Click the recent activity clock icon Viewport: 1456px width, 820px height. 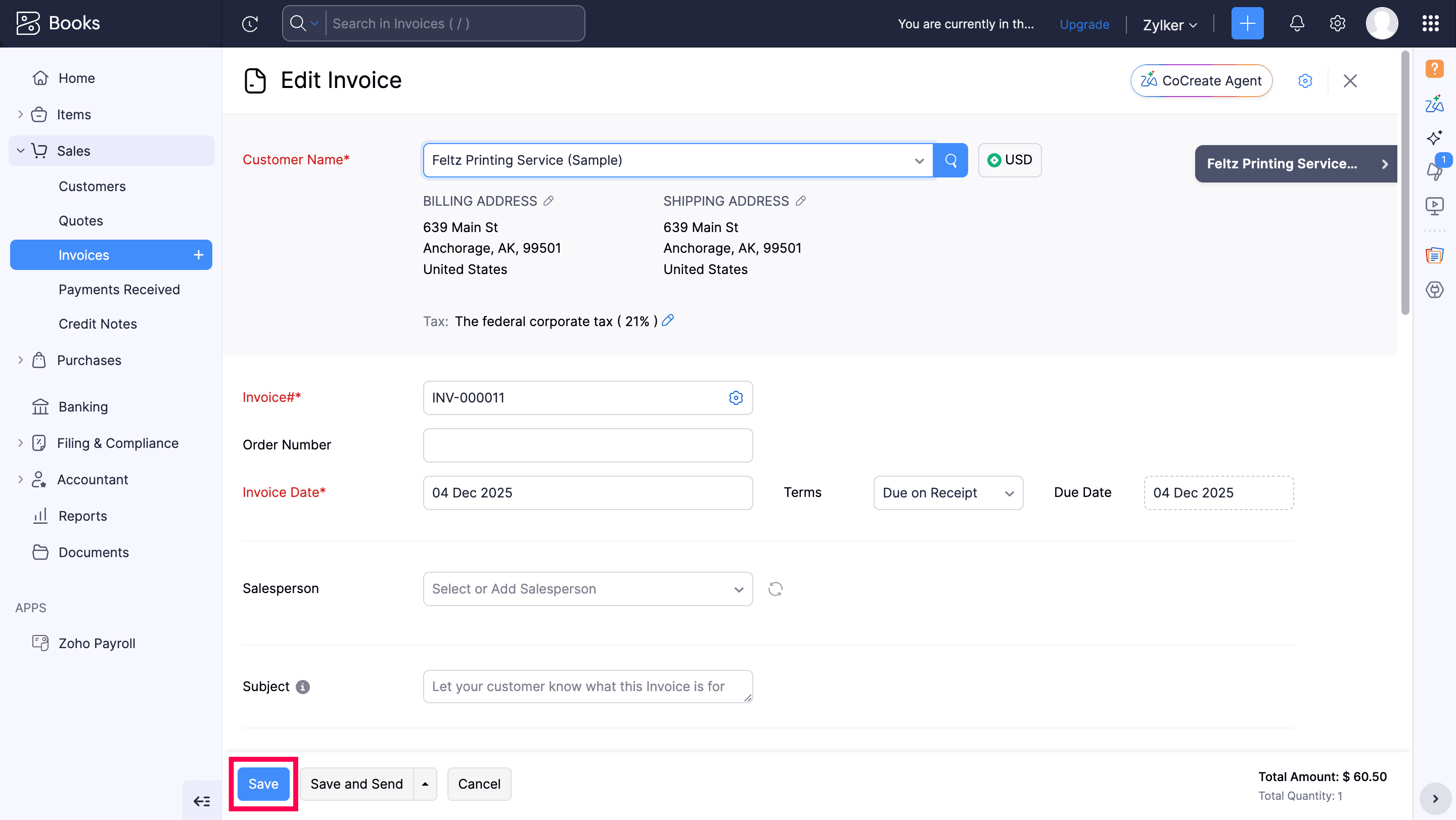click(x=250, y=24)
